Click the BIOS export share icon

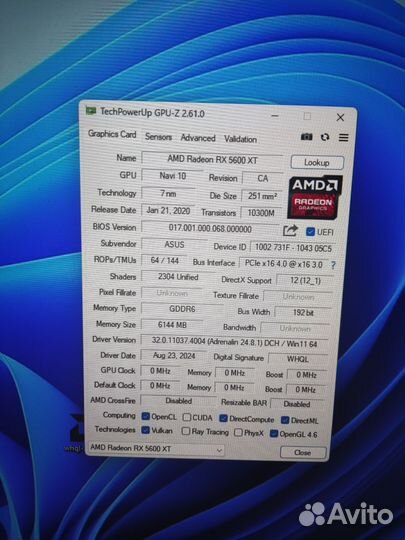(x=290, y=230)
